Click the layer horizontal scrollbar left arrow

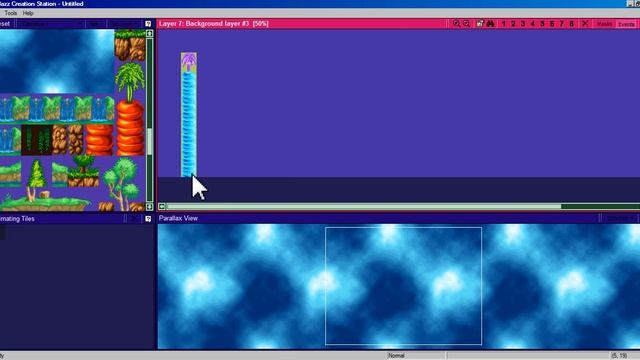[162, 207]
